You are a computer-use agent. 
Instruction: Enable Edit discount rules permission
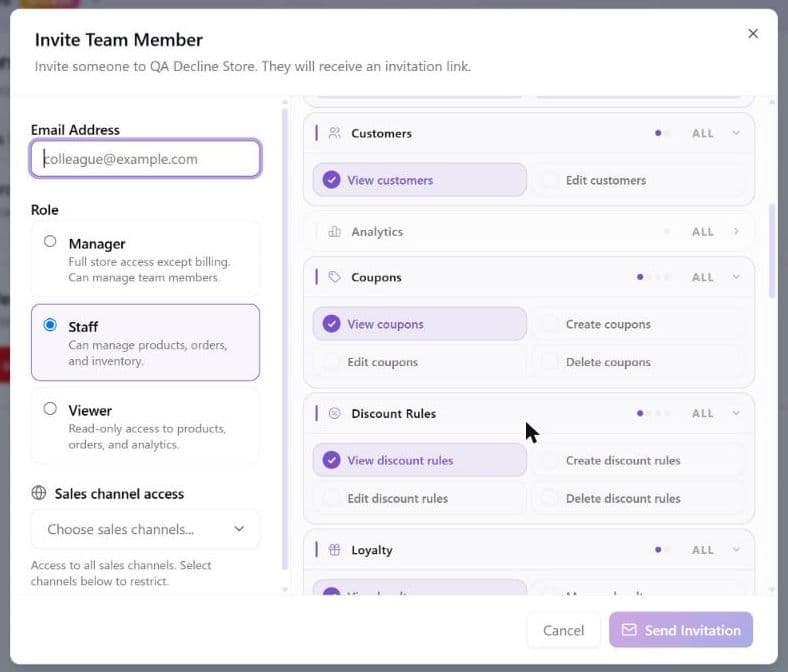point(420,499)
